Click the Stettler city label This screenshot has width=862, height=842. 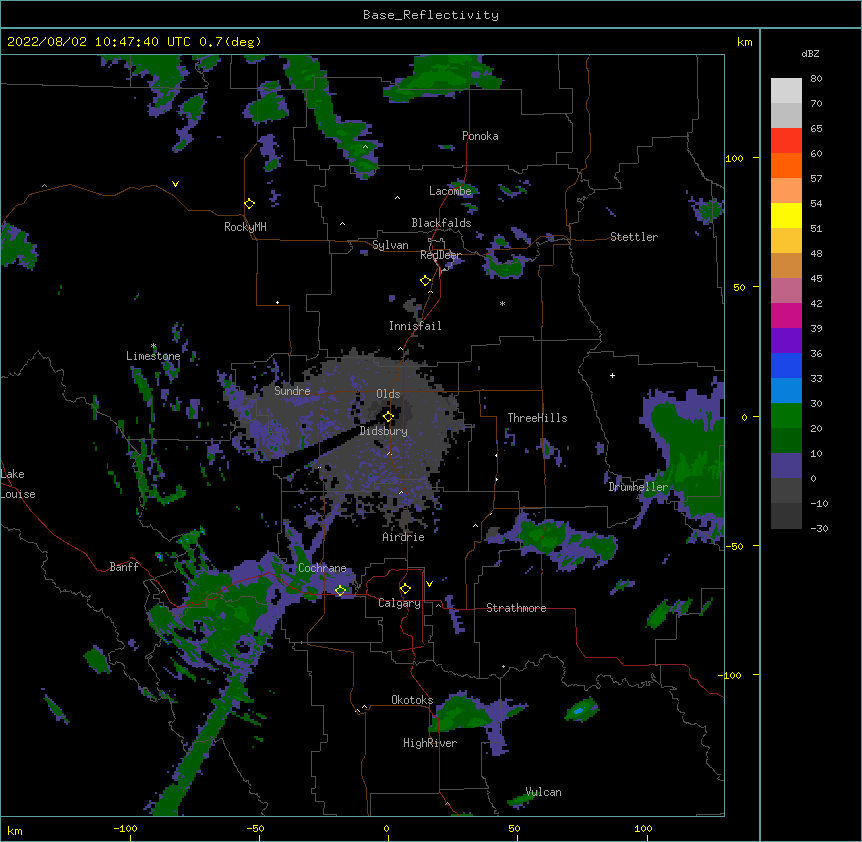[634, 237]
